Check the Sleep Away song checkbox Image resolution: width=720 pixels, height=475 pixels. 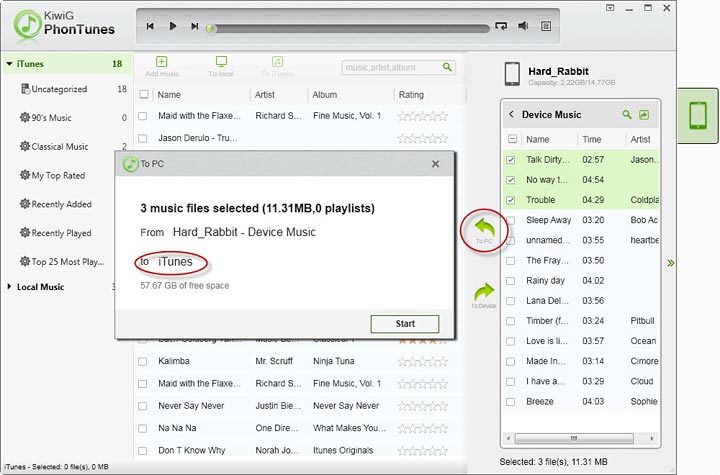coord(511,221)
